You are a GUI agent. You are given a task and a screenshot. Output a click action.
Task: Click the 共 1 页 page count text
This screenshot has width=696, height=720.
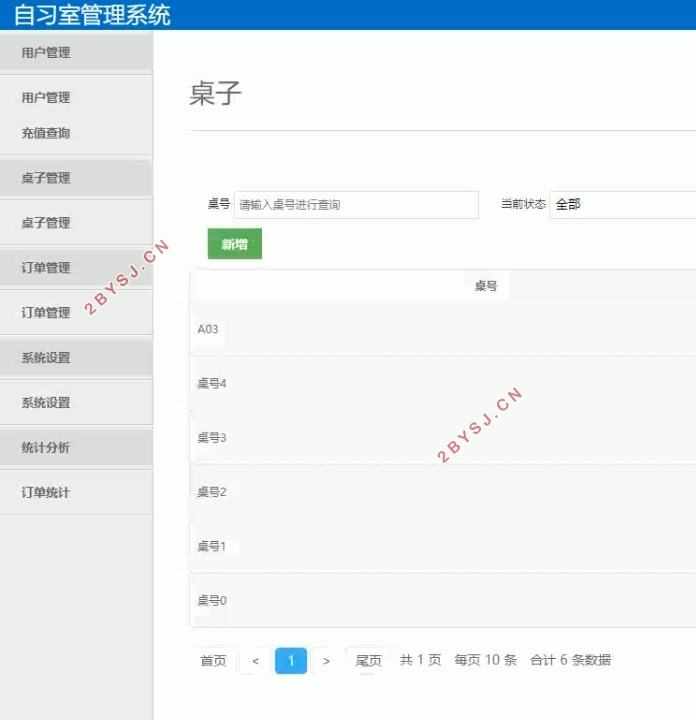(420, 660)
